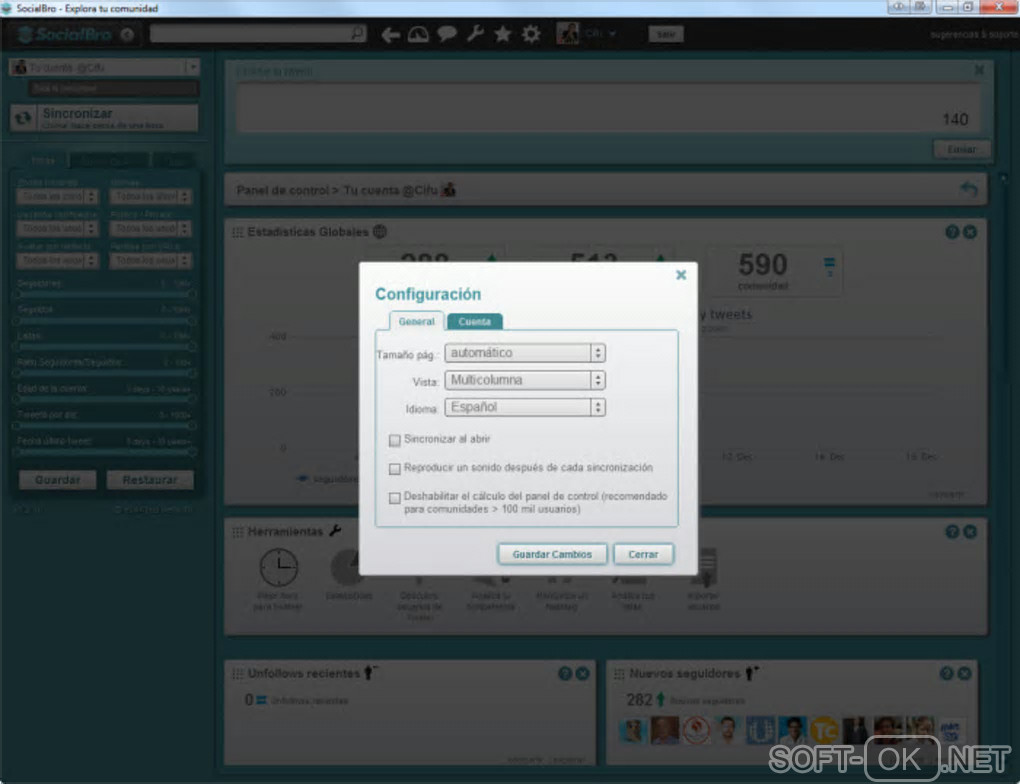Screen dimensions: 1020x784
Task: Enable Reproducir un sonido después de cada sincronización
Action: pyautogui.click(x=394, y=468)
